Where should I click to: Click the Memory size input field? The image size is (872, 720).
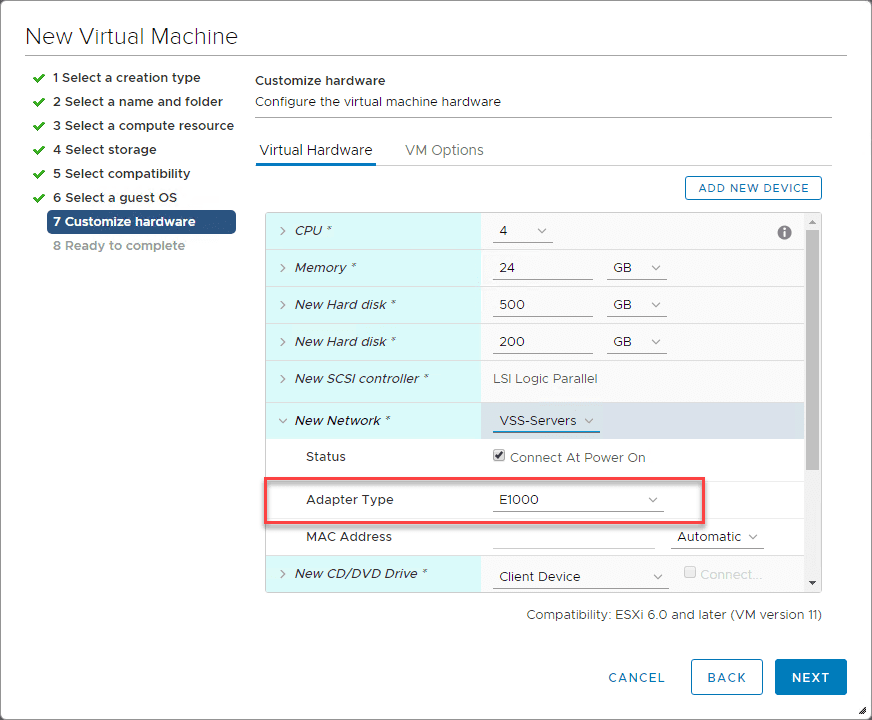click(x=544, y=268)
